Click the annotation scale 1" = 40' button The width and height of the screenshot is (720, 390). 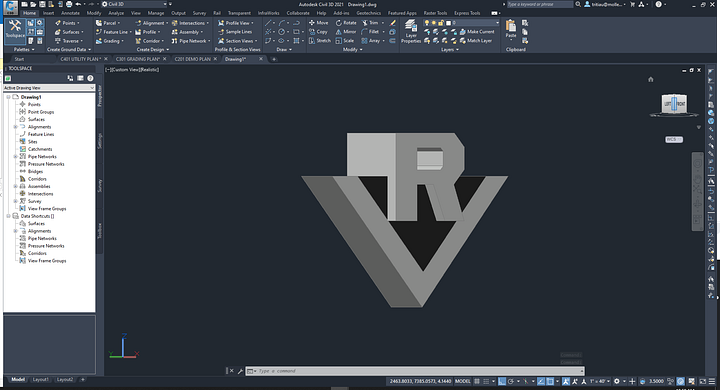click(600, 381)
